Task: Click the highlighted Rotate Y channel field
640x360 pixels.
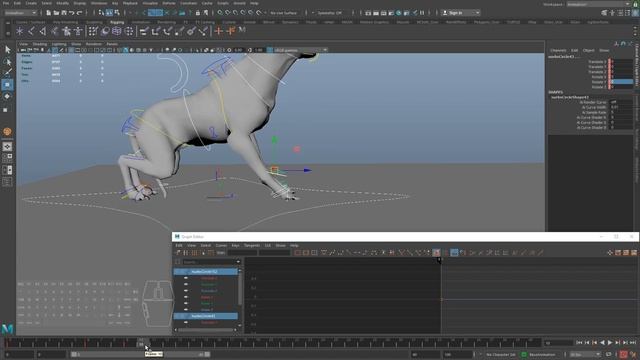Action: (622, 82)
